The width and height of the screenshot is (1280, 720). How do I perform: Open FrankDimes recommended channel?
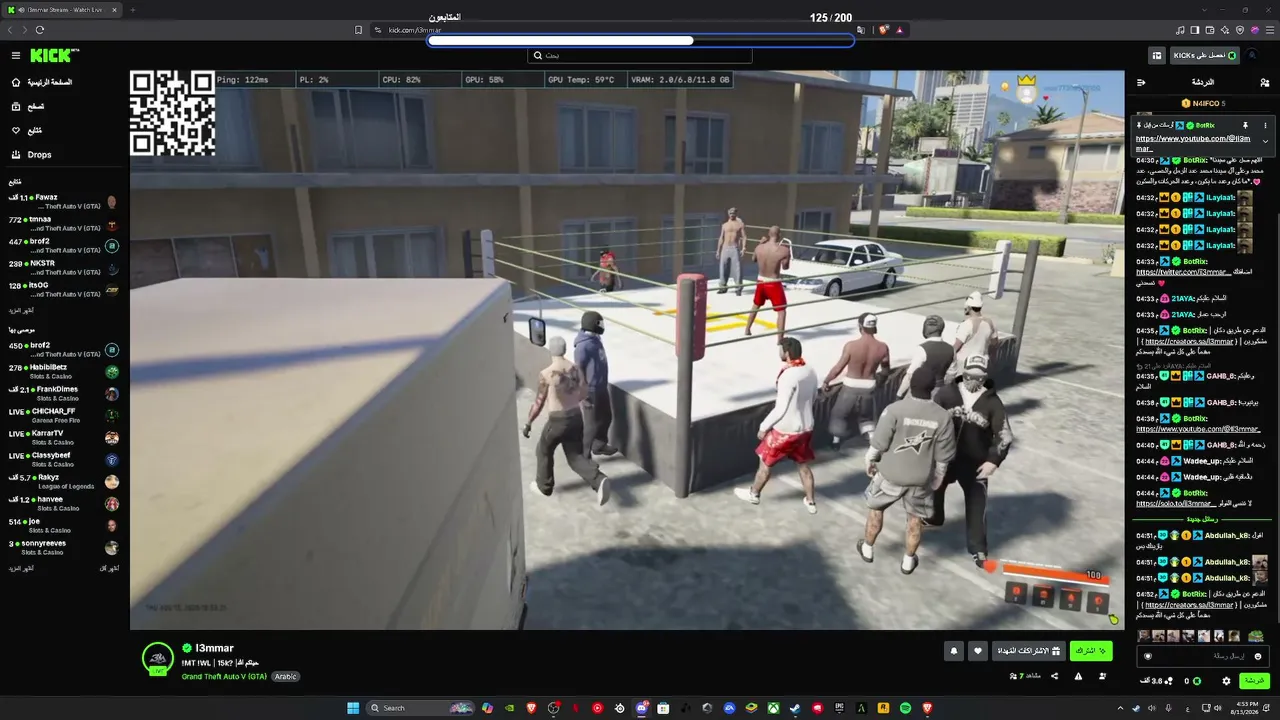click(63, 394)
